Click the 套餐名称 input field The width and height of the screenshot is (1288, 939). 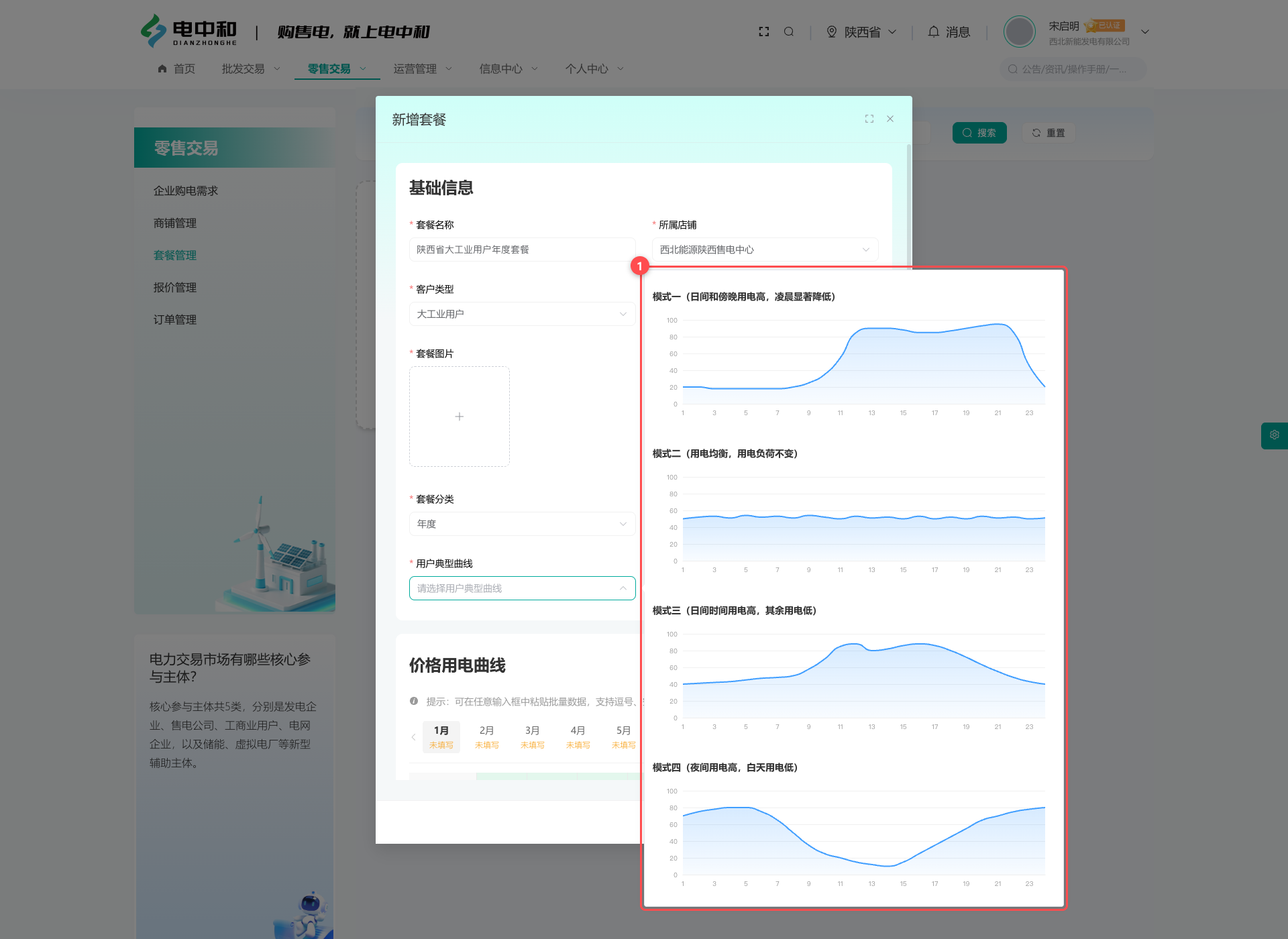(523, 250)
